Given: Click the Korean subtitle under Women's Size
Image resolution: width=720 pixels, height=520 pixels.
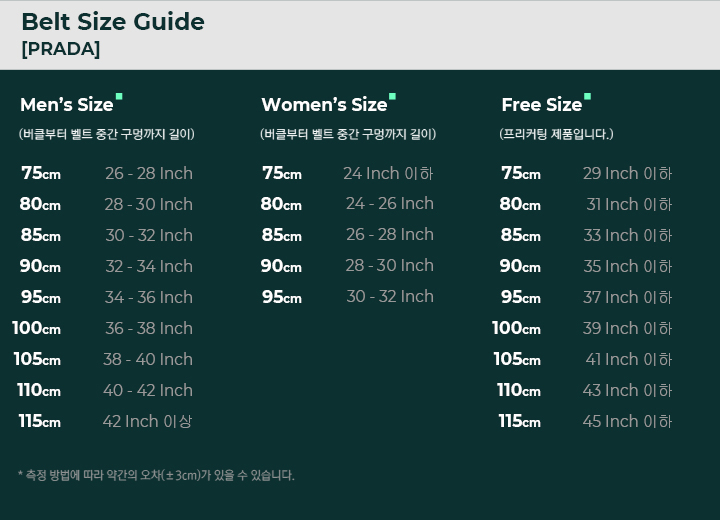Looking at the screenshot, I should click(x=348, y=134).
